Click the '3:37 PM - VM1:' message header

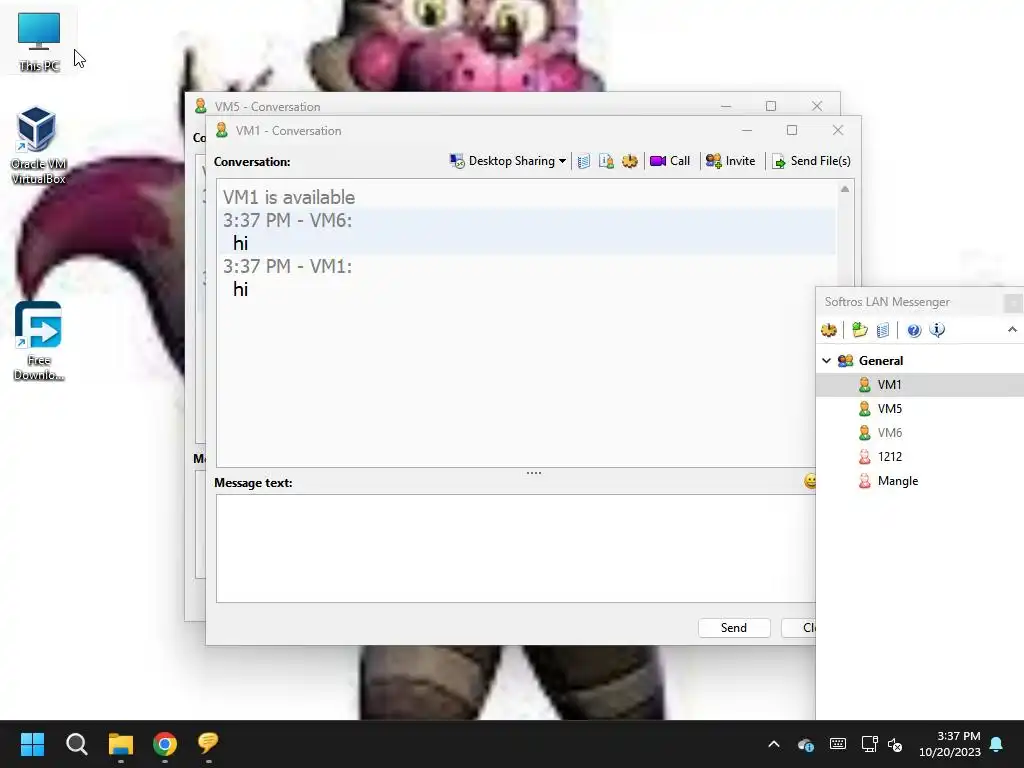click(x=287, y=266)
